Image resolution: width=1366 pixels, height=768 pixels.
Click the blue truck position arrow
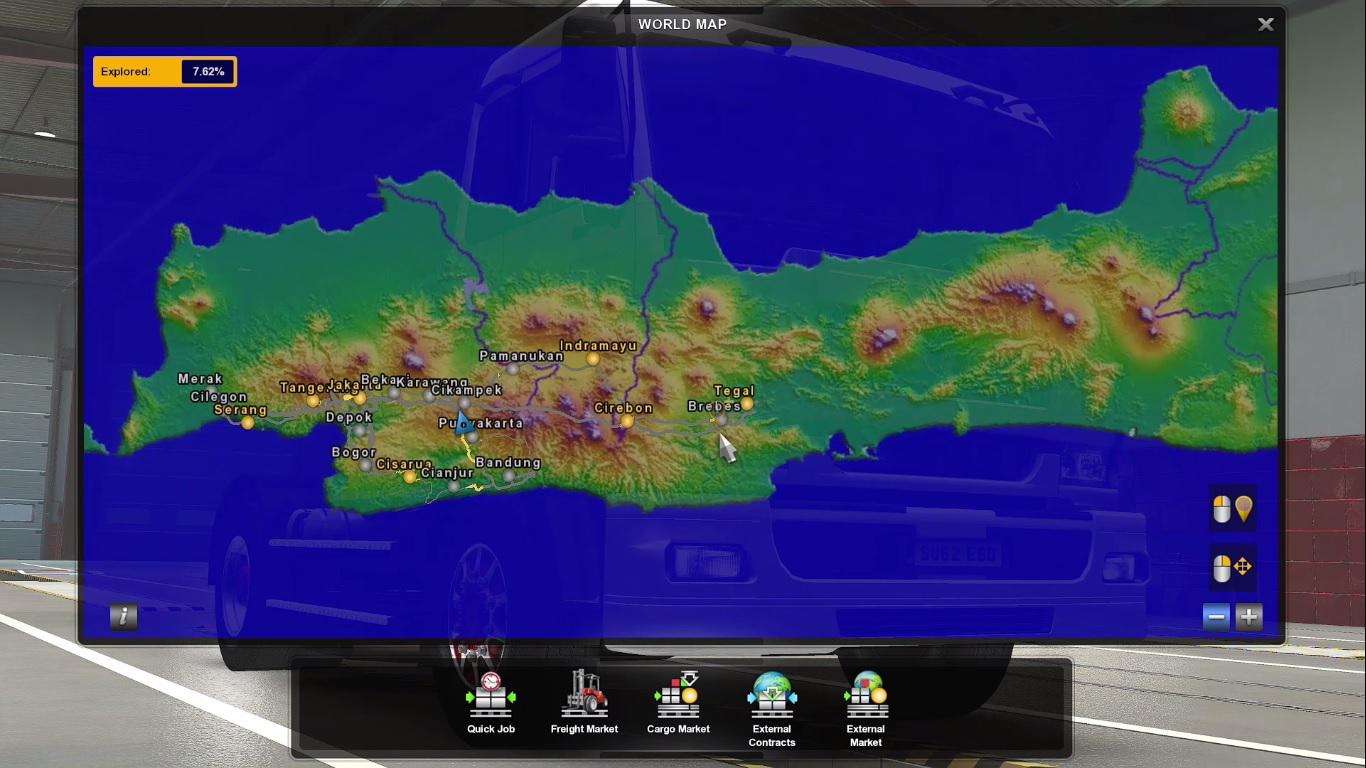click(462, 422)
